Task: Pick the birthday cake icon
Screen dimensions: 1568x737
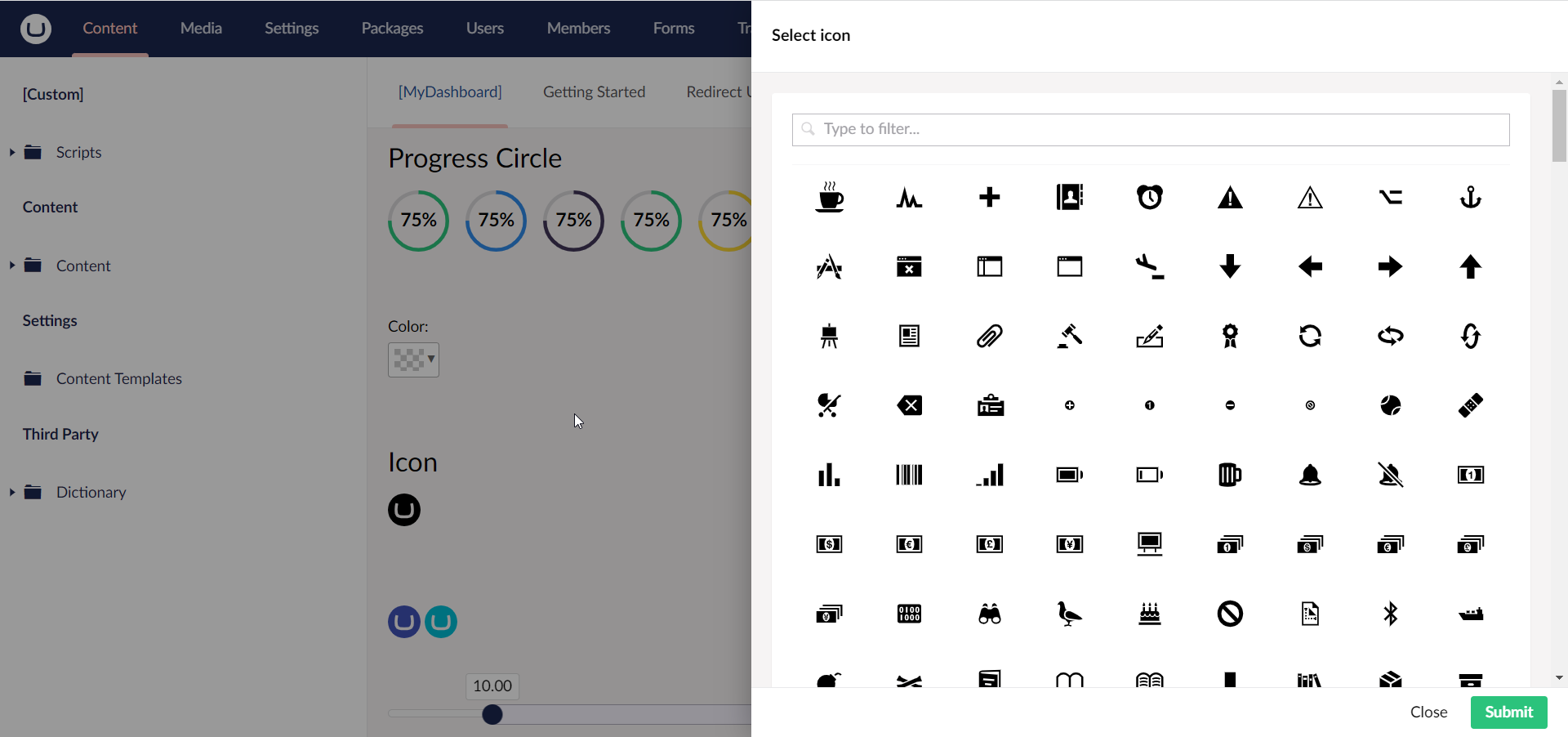Action: pyautogui.click(x=1150, y=614)
